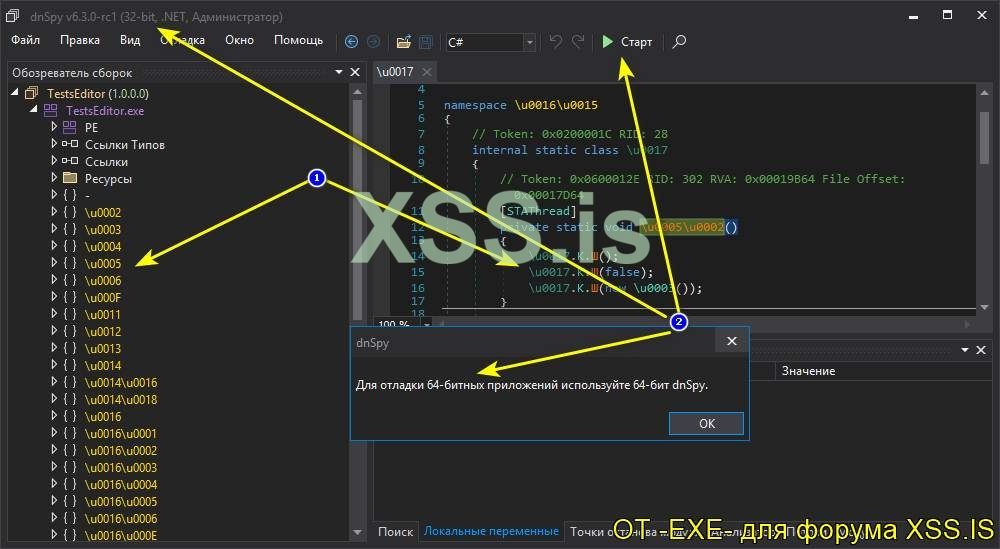Switch to the Поиск bottom tab
Image resolution: width=1000 pixels, height=549 pixels.
(x=395, y=531)
